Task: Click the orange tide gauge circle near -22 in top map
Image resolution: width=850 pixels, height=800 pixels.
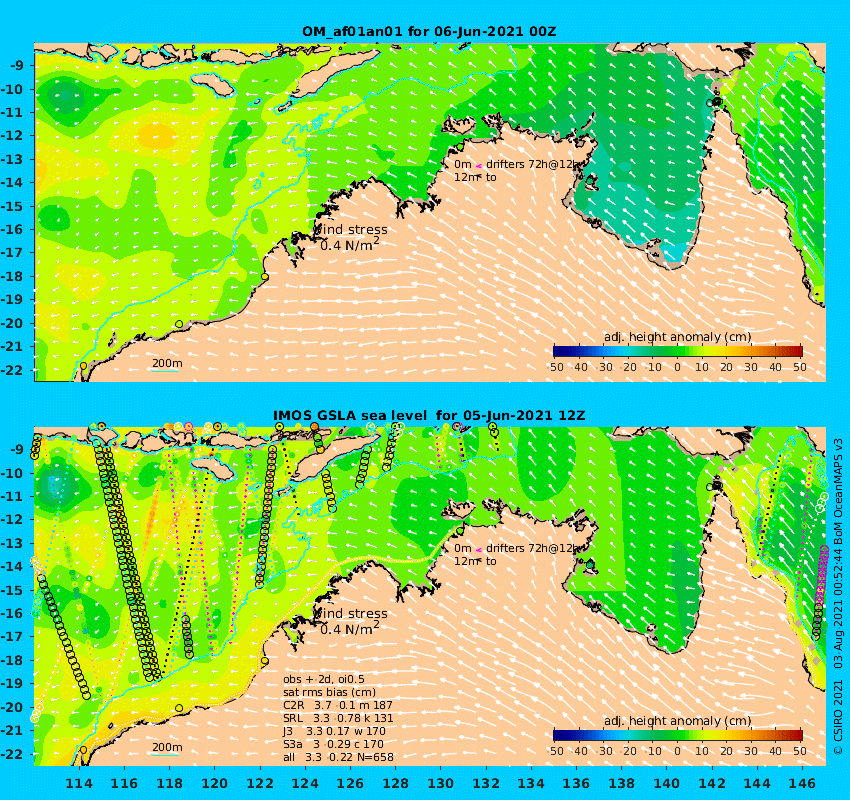Action: coord(83,366)
